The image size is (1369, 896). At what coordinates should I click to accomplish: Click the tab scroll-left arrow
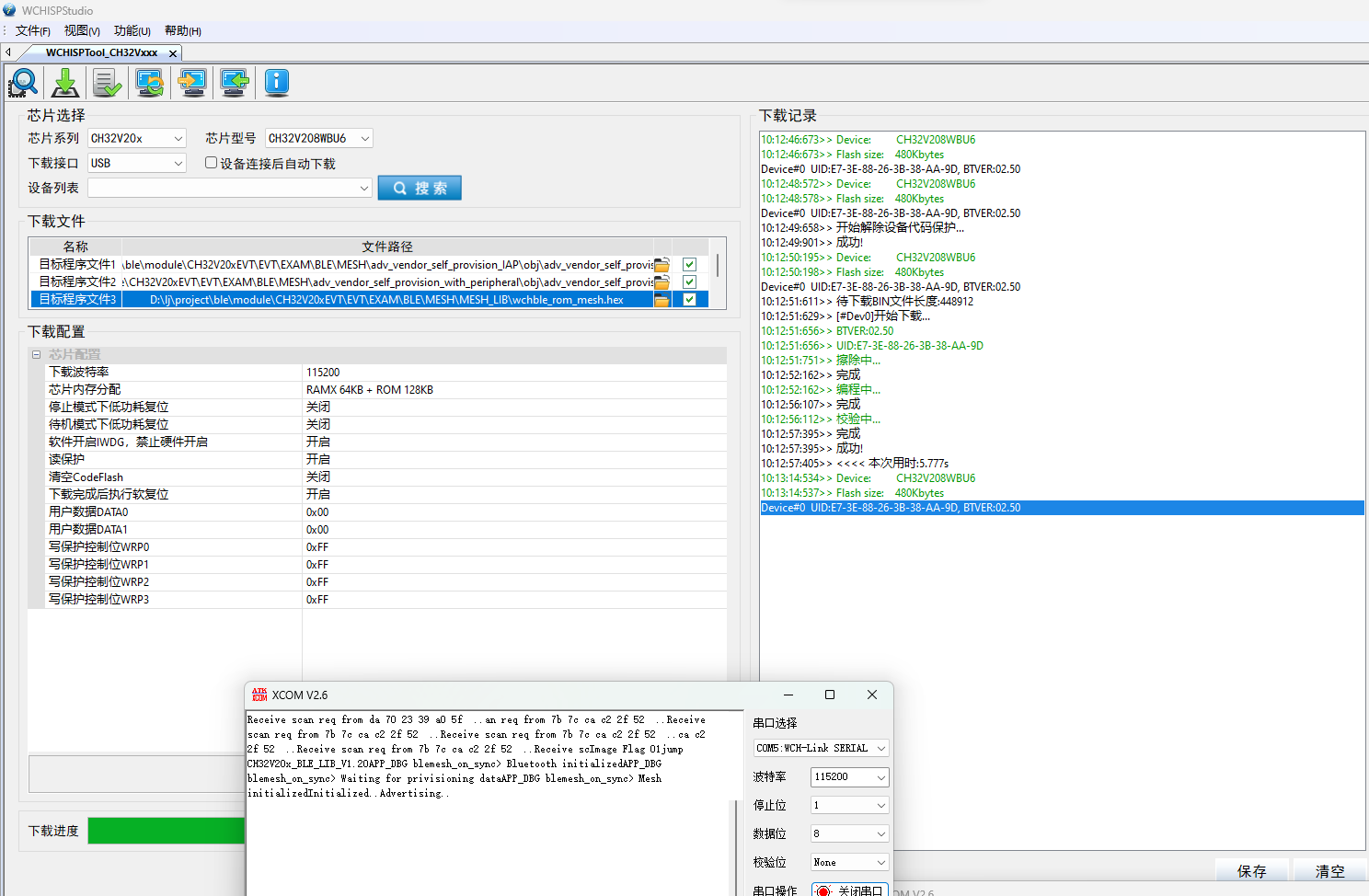point(8,52)
